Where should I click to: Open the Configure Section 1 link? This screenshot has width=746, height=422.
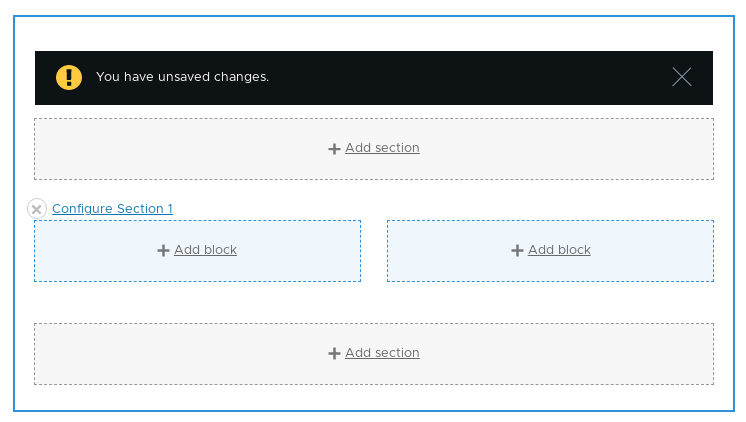click(112, 209)
